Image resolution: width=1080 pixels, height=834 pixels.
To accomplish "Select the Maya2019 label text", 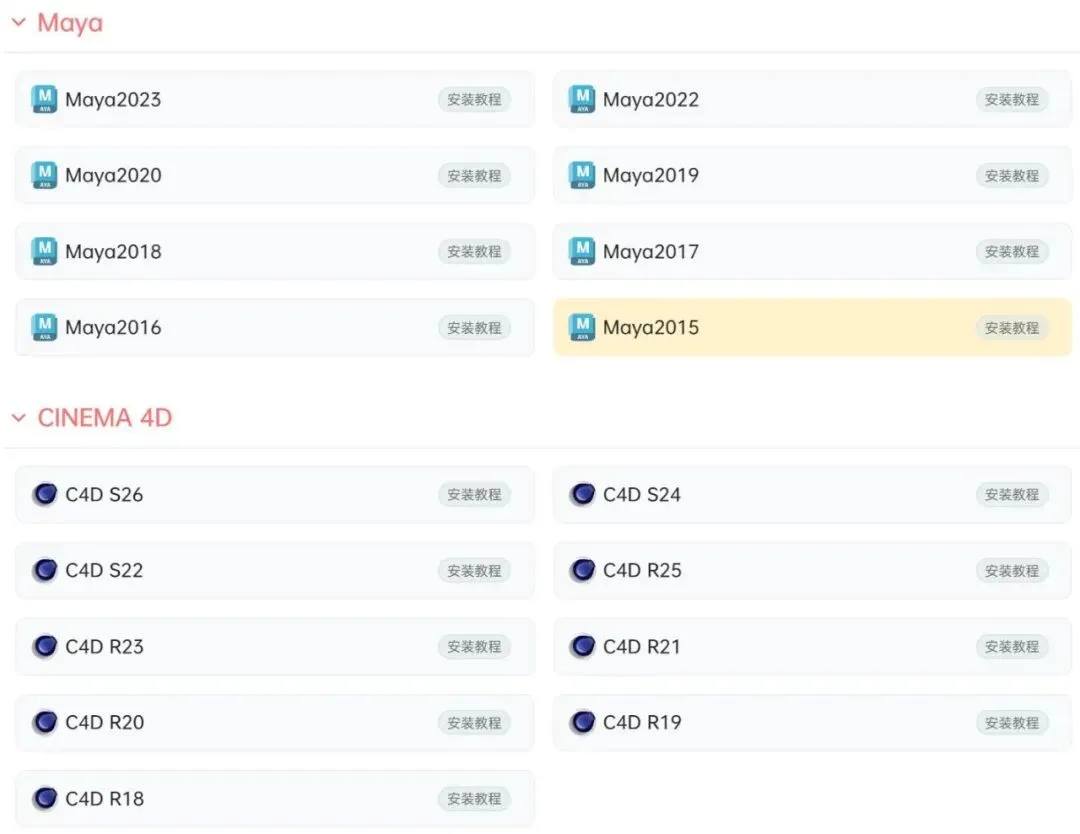I will 651,176.
